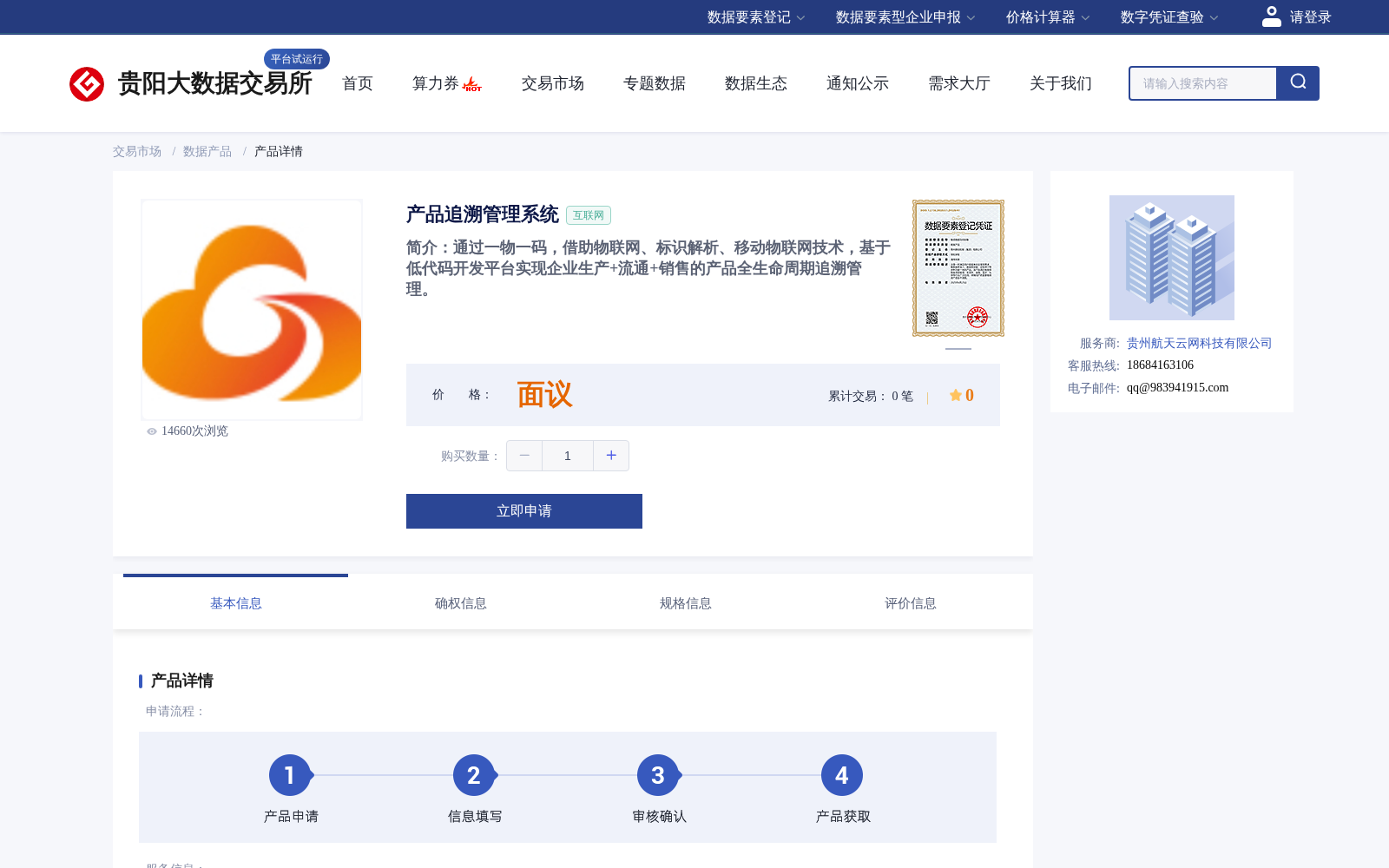Click the product logo image
The height and width of the screenshot is (868, 1389).
click(252, 310)
